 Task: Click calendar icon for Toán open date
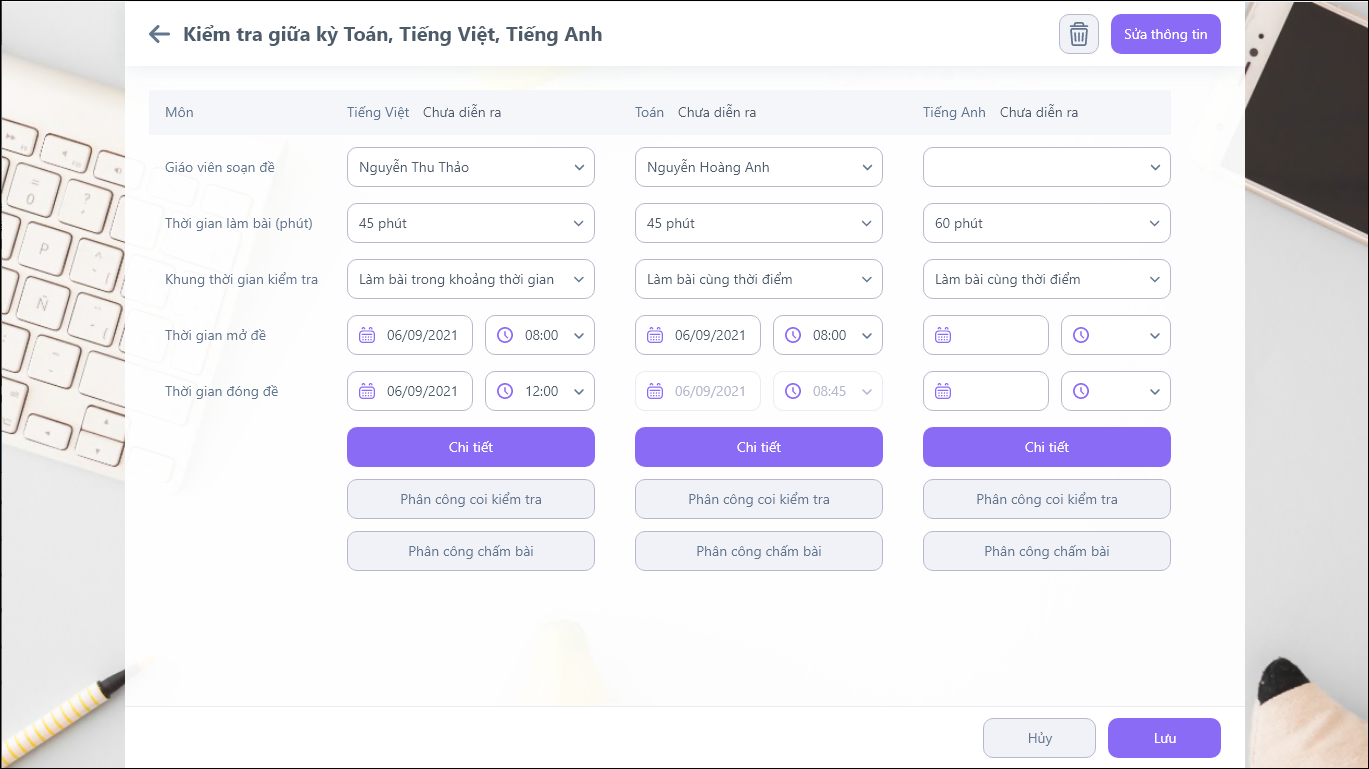coord(655,335)
